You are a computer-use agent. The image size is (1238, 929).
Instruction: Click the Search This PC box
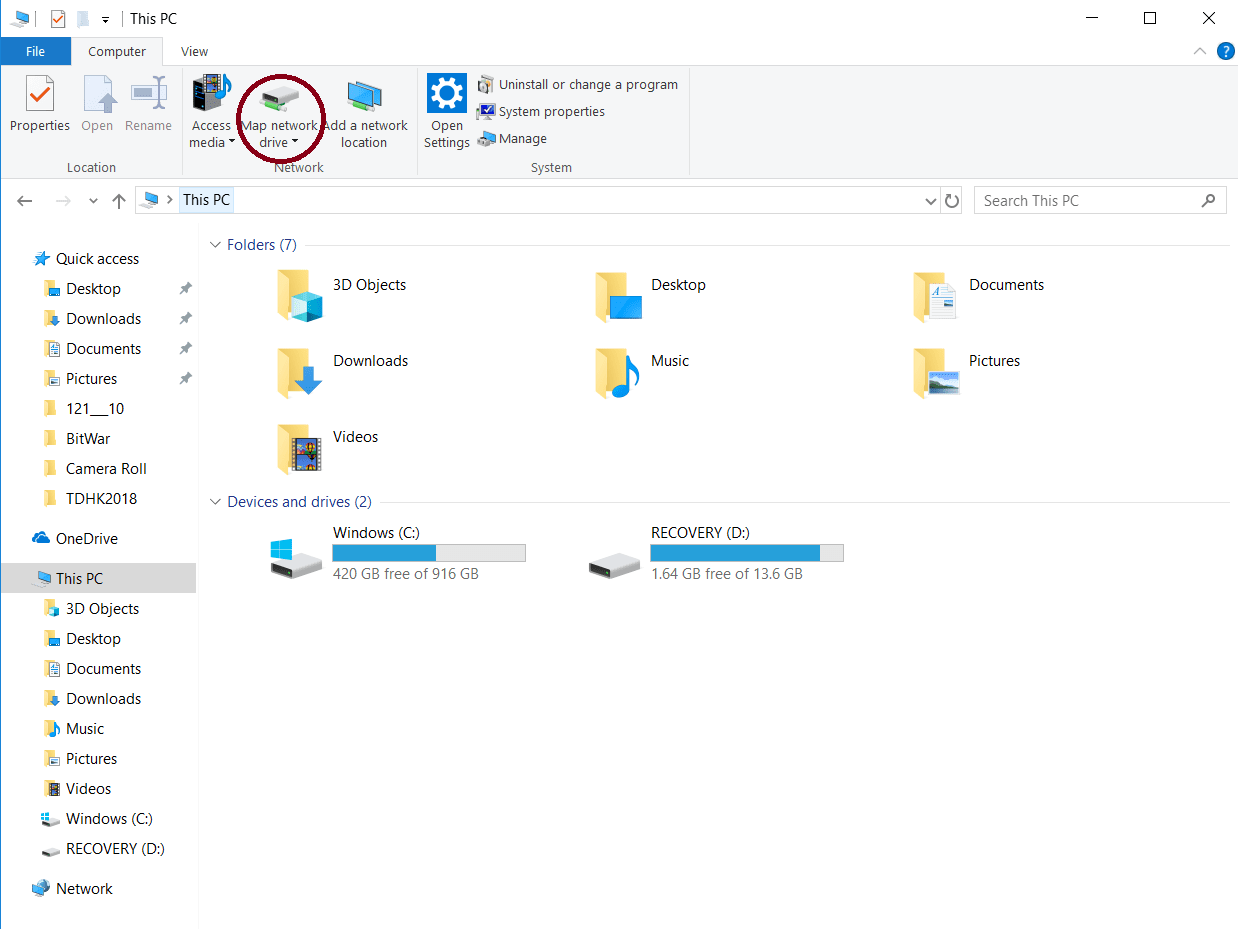point(1100,201)
